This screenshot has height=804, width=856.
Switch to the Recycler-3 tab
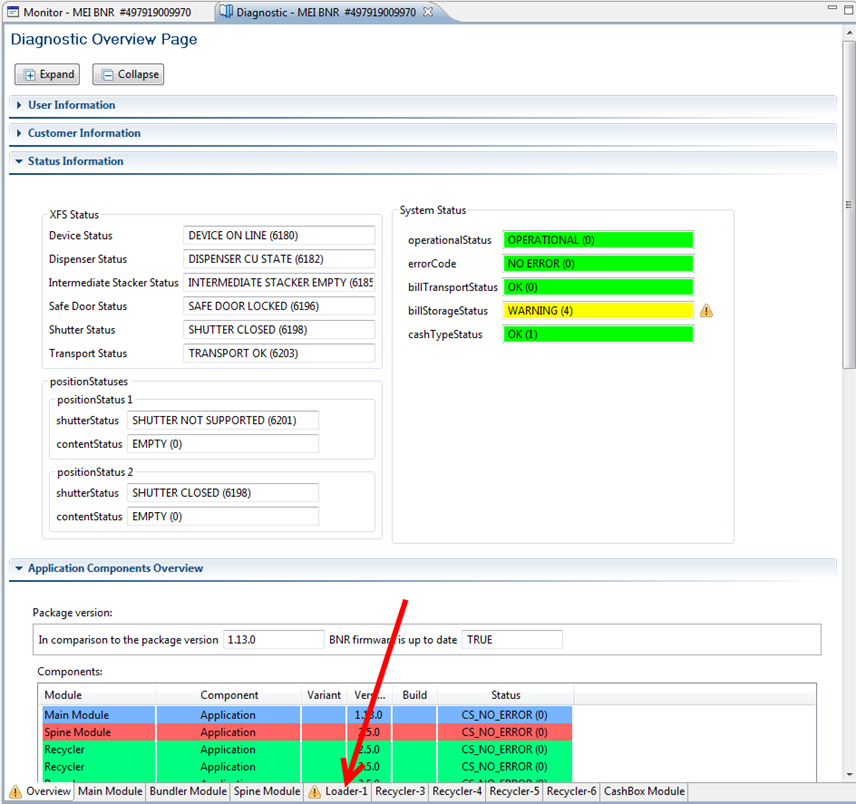(x=400, y=791)
